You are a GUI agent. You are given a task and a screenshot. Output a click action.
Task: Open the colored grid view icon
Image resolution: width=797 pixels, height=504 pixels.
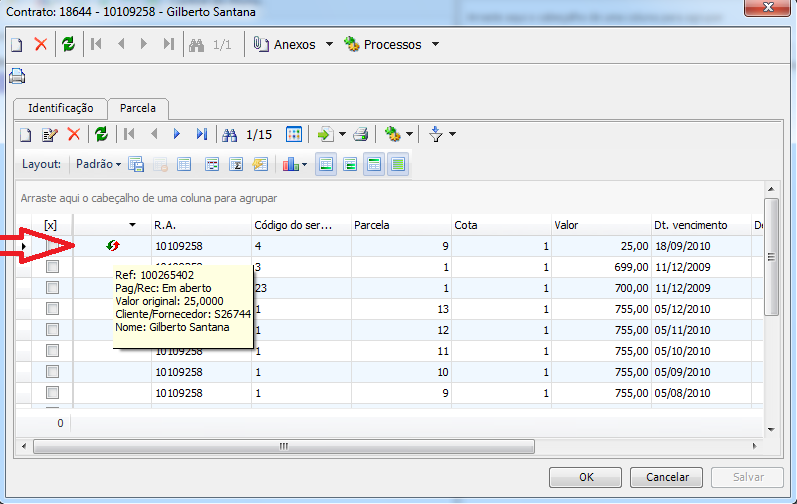pos(294,134)
